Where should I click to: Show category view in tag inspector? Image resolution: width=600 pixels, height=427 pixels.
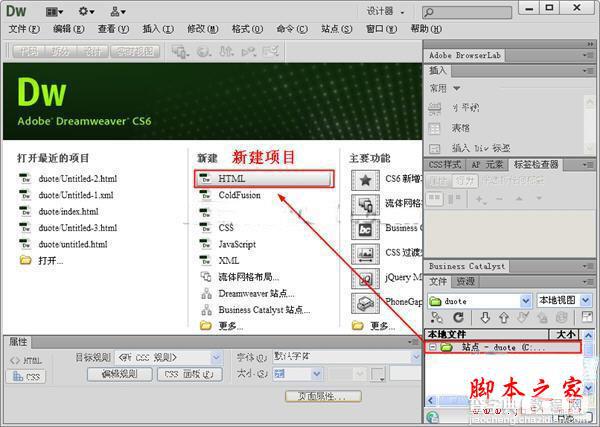tap(434, 199)
